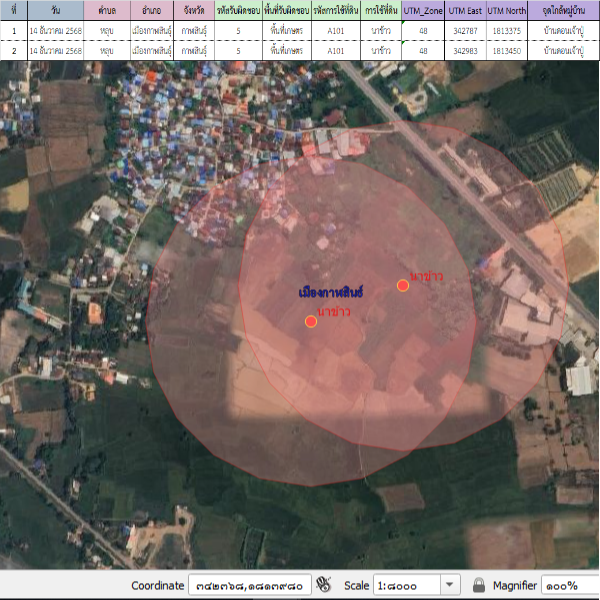Click the จุดใกล้หมู่บ้าน column header
Screen dimensions: 600x600
coord(563,9)
